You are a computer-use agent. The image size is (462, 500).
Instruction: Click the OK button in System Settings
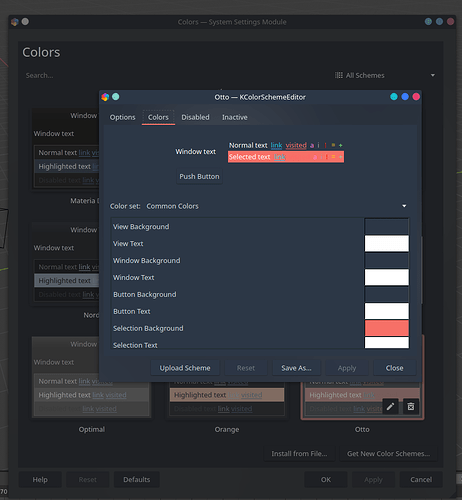coord(326,480)
